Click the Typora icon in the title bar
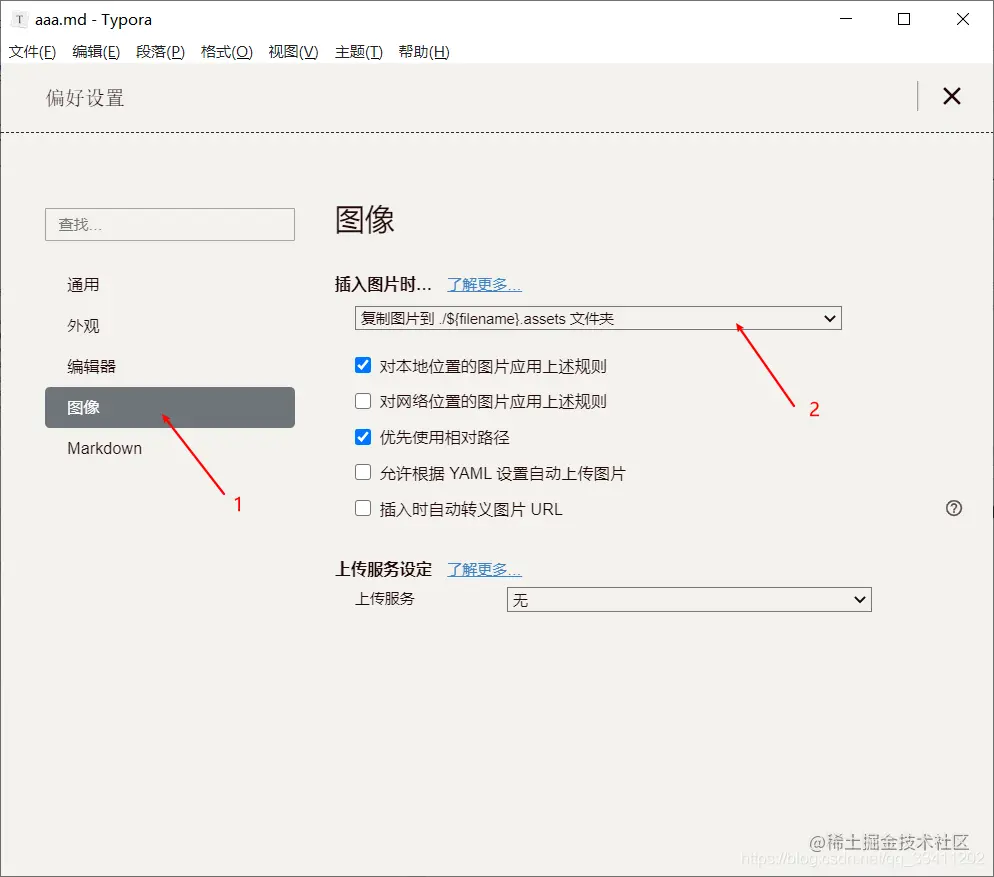The width and height of the screenshot is (994, 877). pos(18,19)
